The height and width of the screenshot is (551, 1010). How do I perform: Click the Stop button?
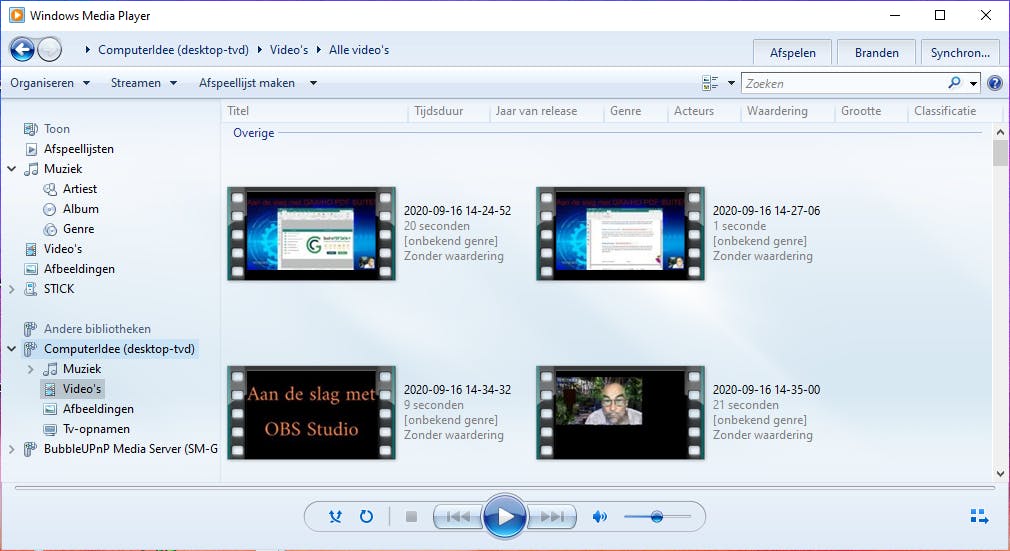[x=412, y=516]
